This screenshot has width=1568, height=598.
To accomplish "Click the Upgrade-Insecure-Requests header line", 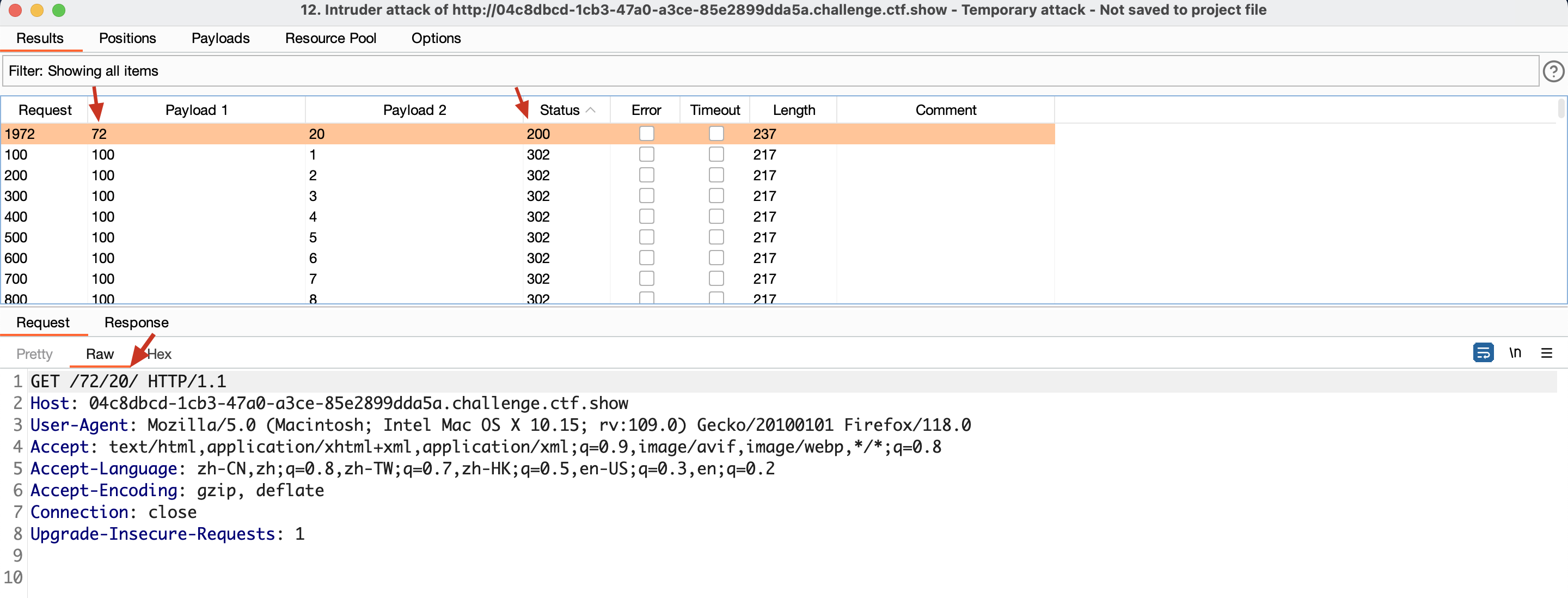I will tap(167, 535).
